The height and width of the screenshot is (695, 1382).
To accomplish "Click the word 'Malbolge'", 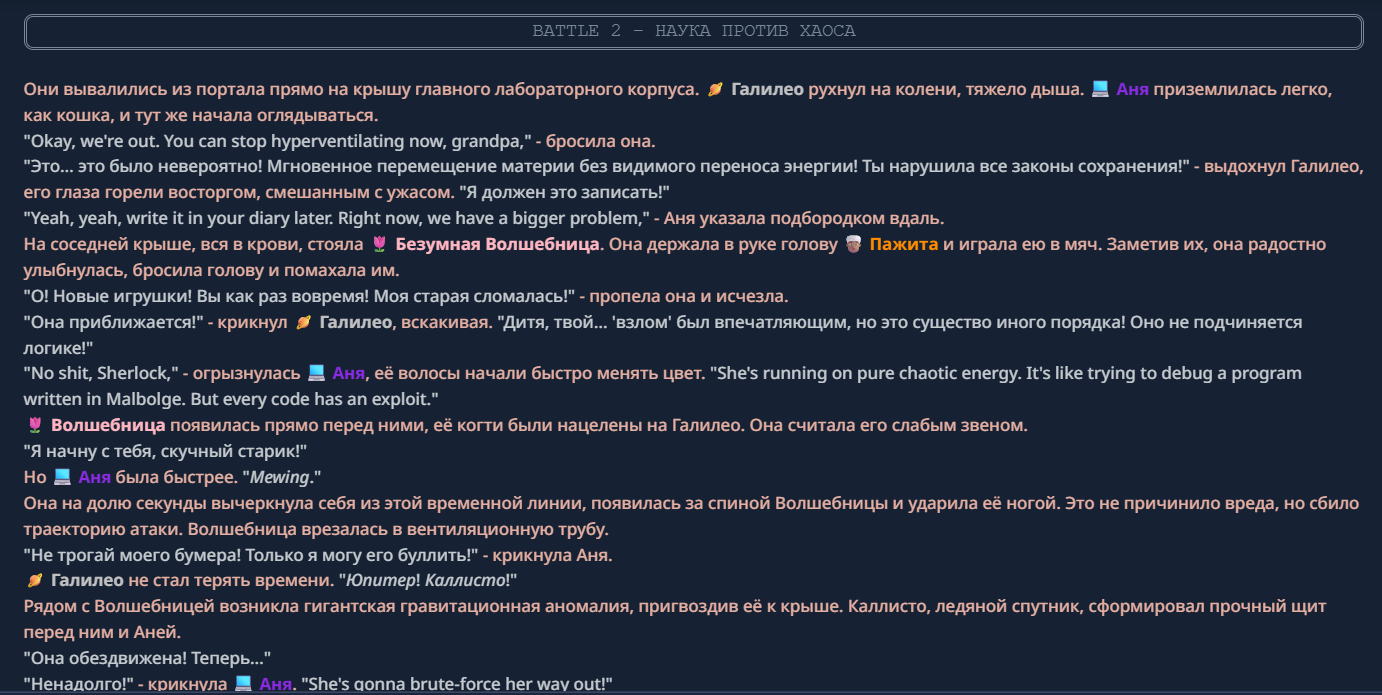I will tap(142, 400).
